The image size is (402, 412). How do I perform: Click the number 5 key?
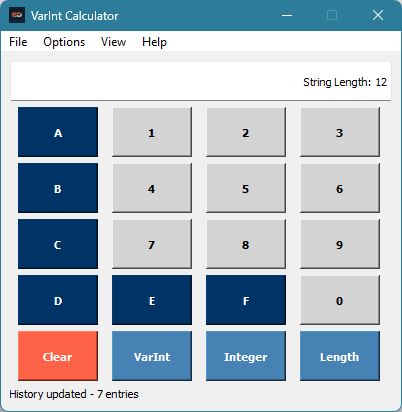coord(246,188)
